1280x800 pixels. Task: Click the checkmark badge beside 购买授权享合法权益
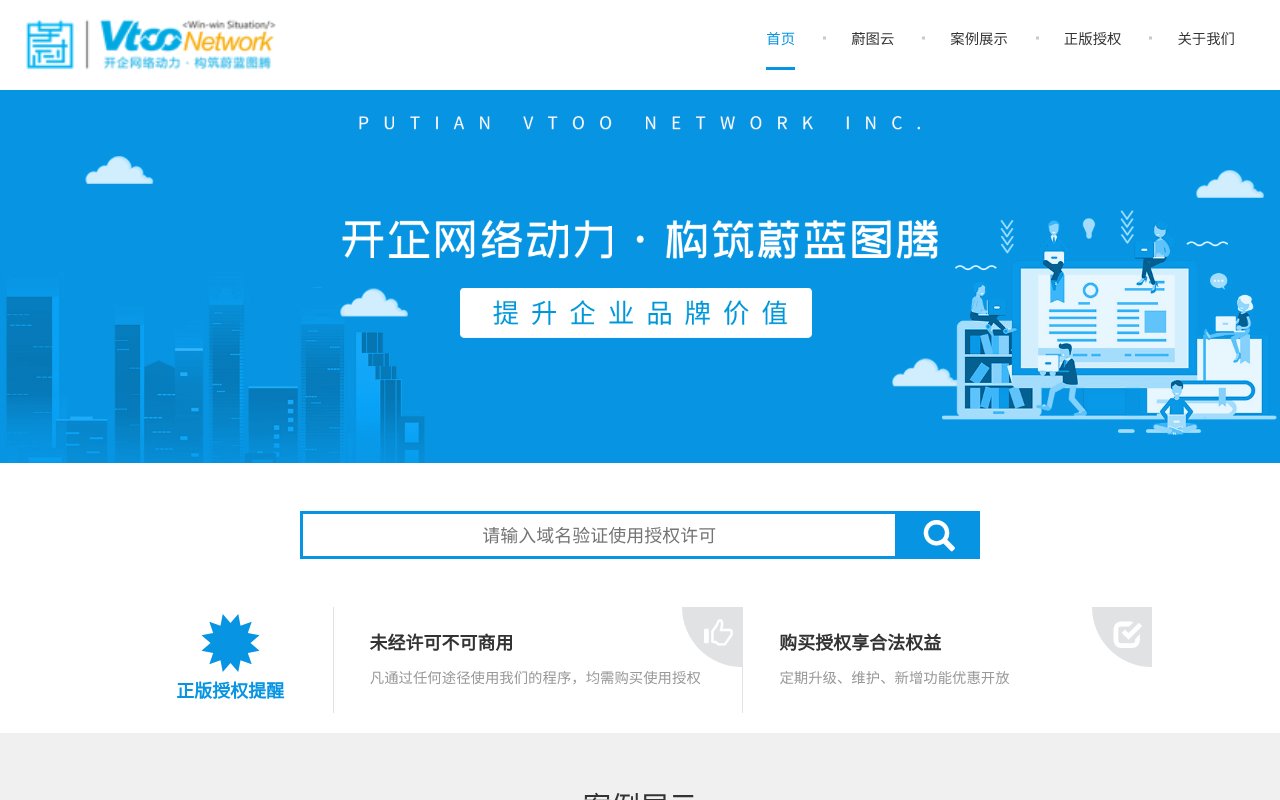pyautogui.click(x=1126, y=634)
